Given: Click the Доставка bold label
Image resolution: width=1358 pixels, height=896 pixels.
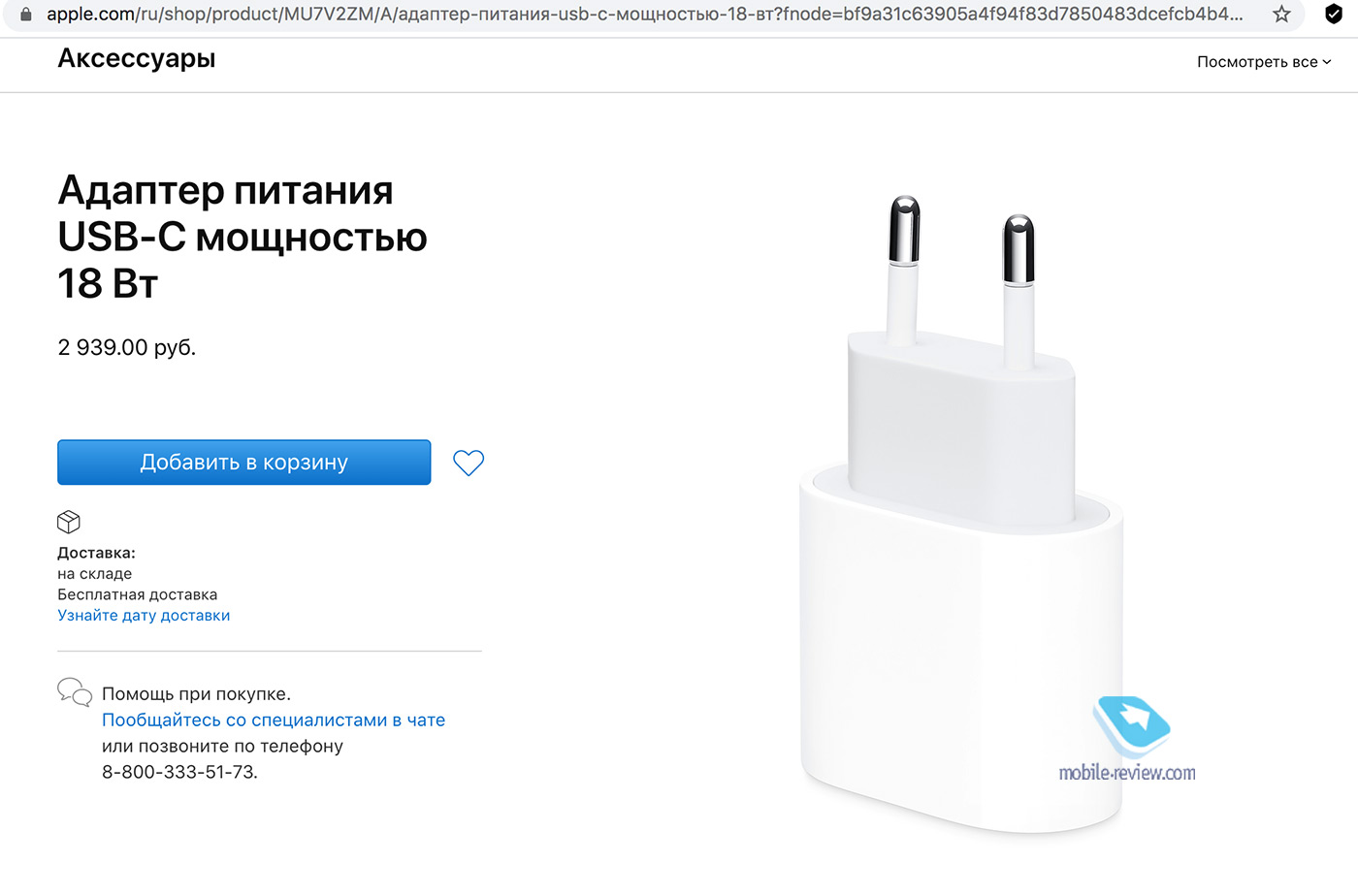Looking at the screenshot, I should pyautogui.click(x=96, y=554).
